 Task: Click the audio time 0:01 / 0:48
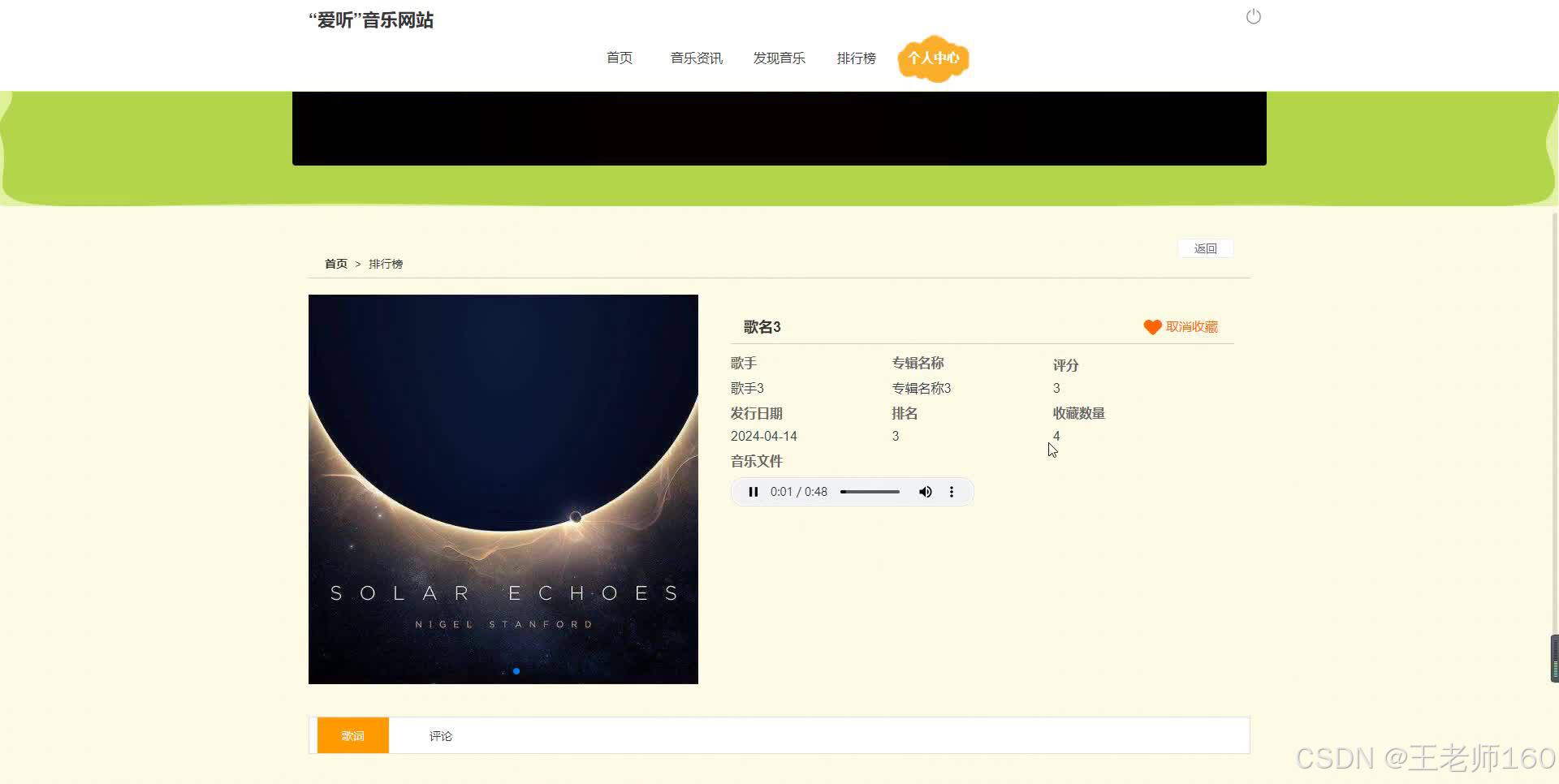(798, 492)
